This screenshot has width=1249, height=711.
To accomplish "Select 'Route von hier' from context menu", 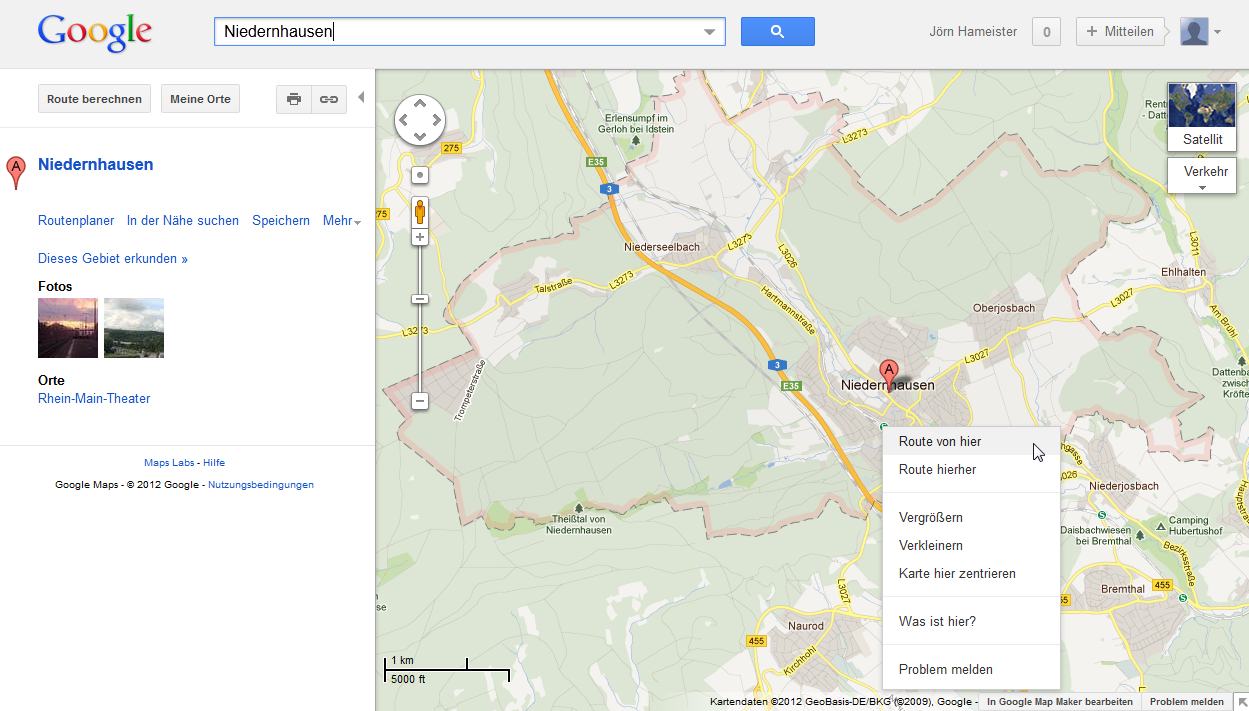I will click(940, 442).
